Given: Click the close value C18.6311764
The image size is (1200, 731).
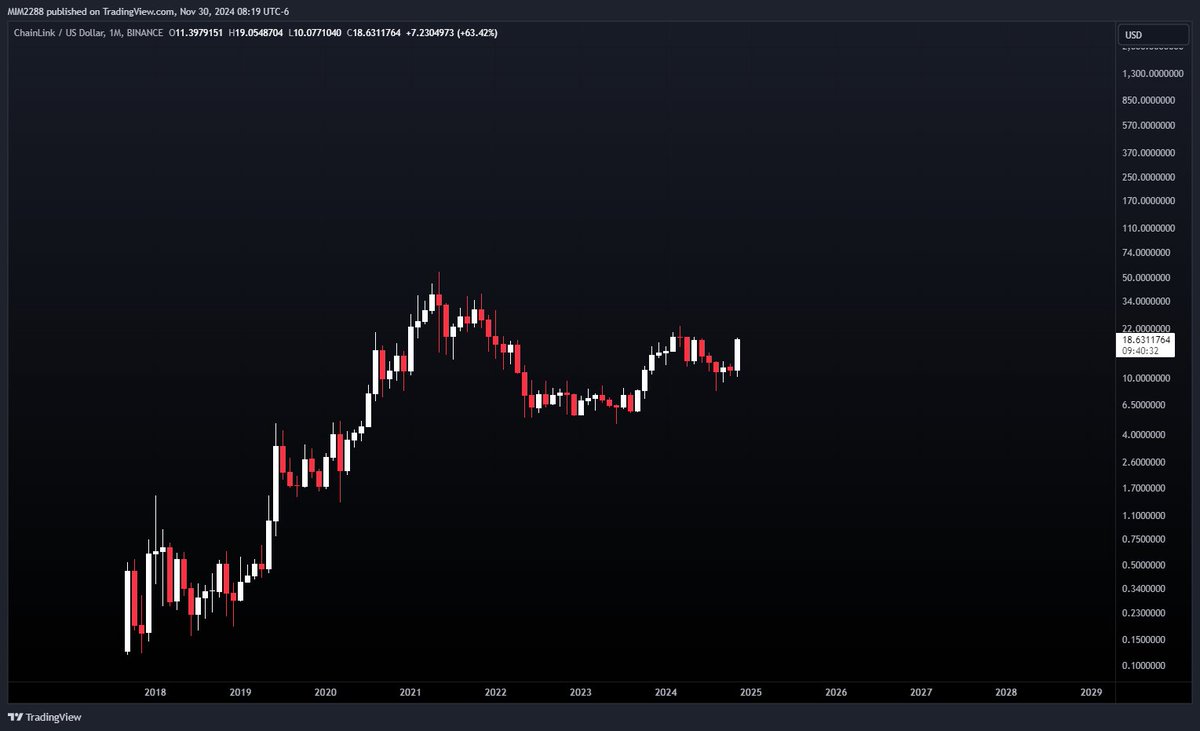Looking at the screenshot, I should coord(375,33).
